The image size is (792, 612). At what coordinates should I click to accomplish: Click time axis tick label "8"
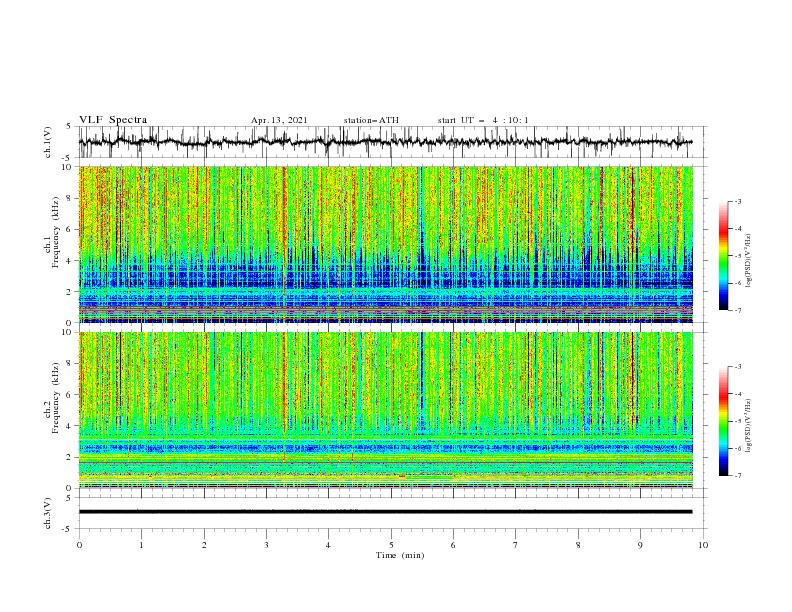(578, 545)
